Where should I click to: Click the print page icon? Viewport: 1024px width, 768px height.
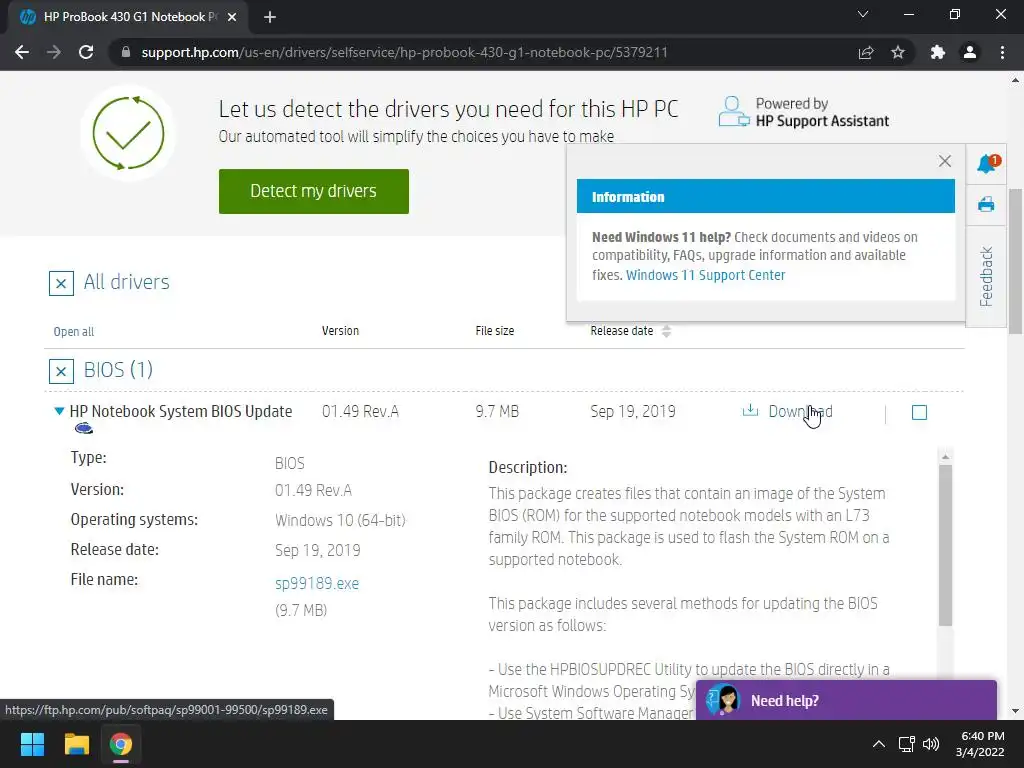tap(986, 204)
